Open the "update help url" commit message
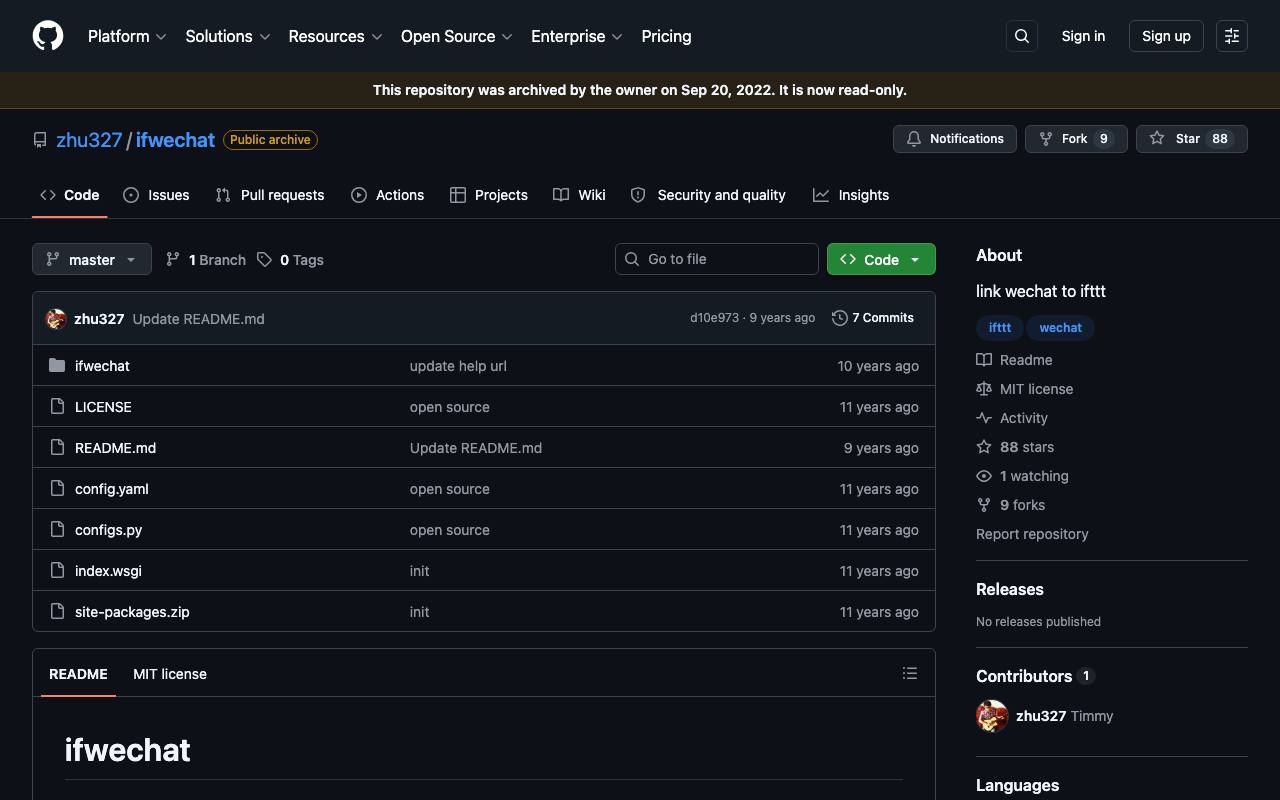 point(458,366)
